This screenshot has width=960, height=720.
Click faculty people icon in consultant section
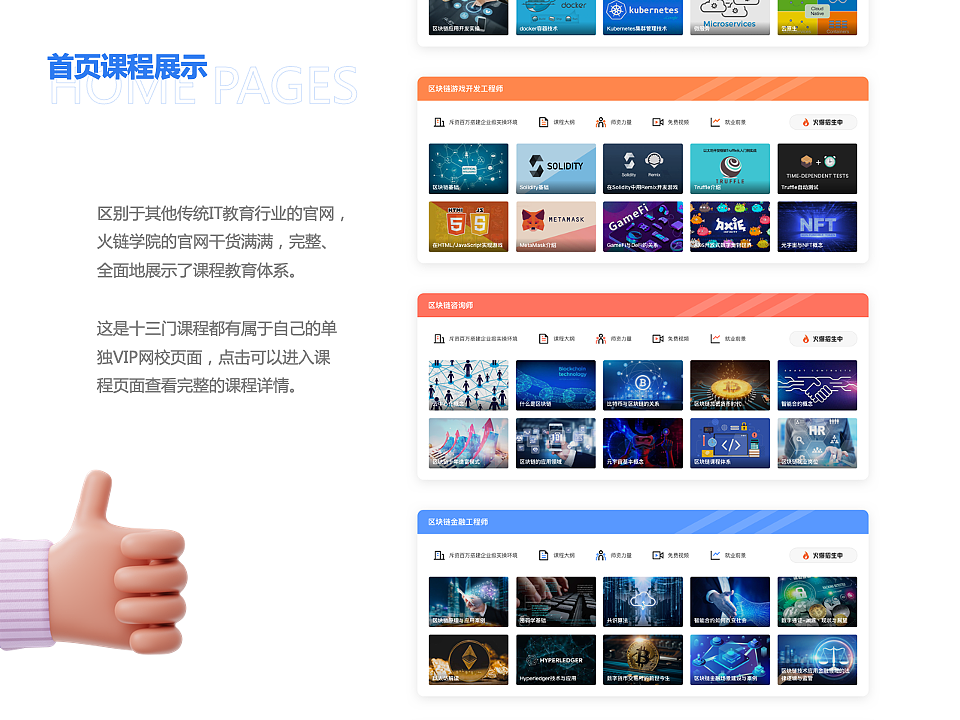[x=601, y=339]
